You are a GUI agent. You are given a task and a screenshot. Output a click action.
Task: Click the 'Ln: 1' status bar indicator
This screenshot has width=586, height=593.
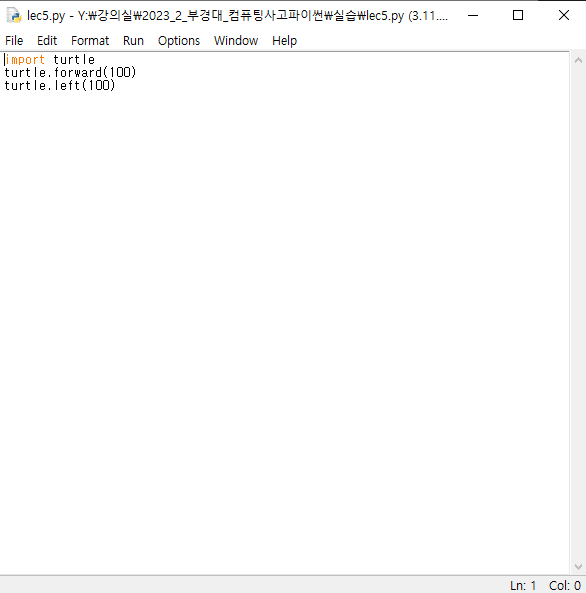(523, 585)
